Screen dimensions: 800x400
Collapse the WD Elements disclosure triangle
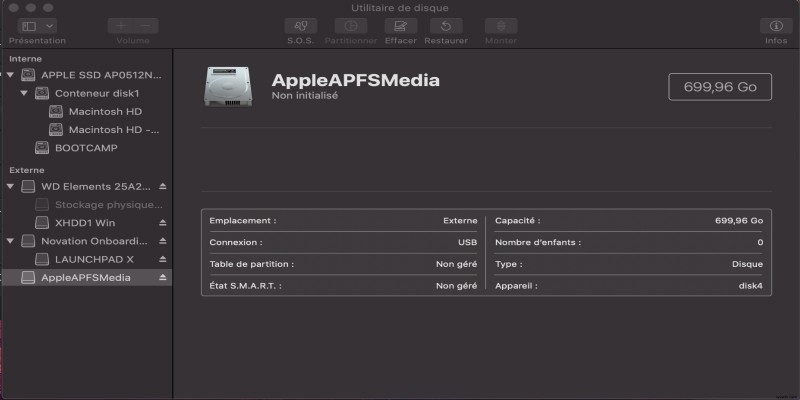pyautogui.click(x=10, y=186)
